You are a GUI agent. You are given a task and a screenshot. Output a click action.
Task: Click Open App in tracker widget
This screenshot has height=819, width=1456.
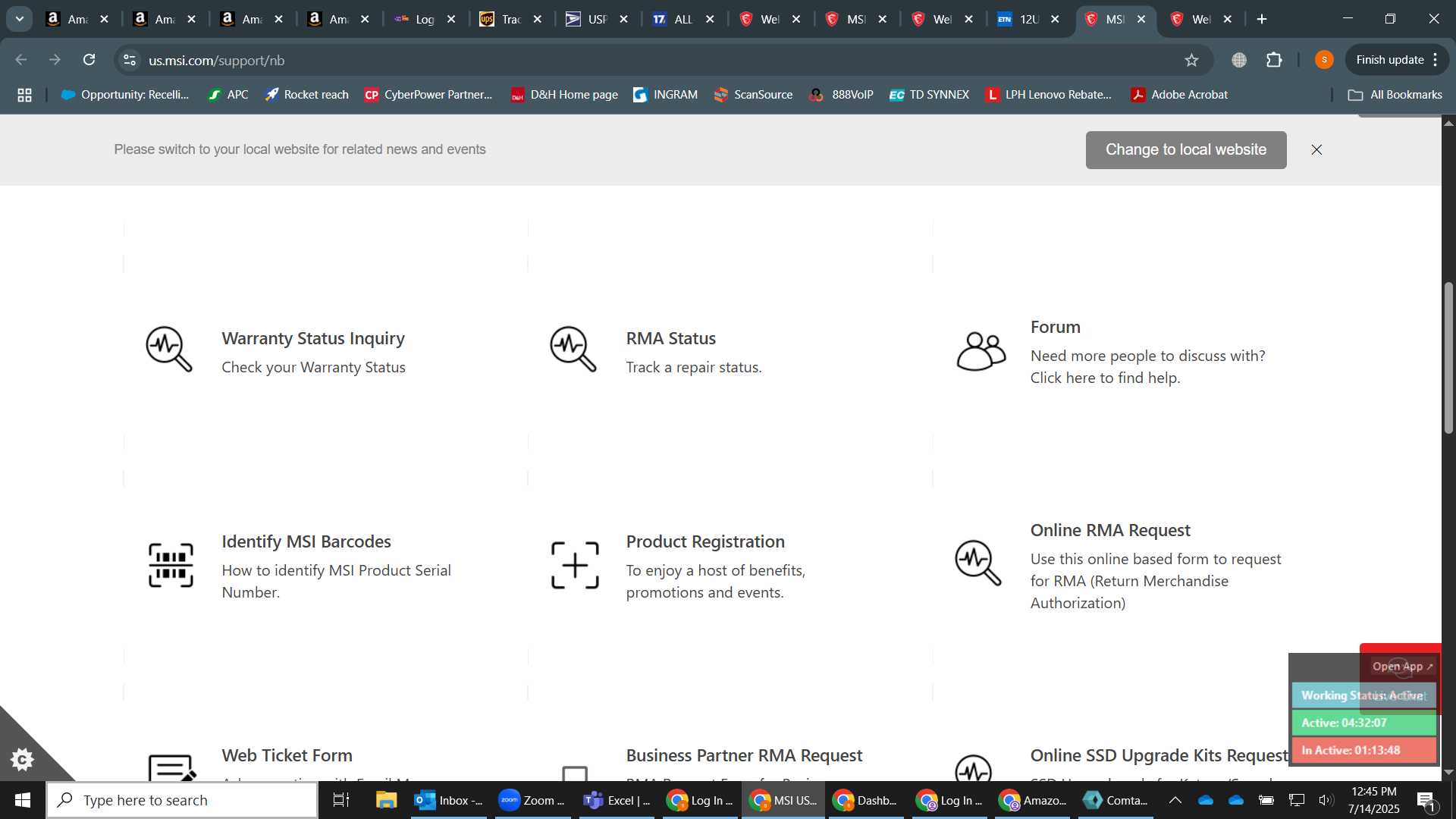click(1402, 667)
